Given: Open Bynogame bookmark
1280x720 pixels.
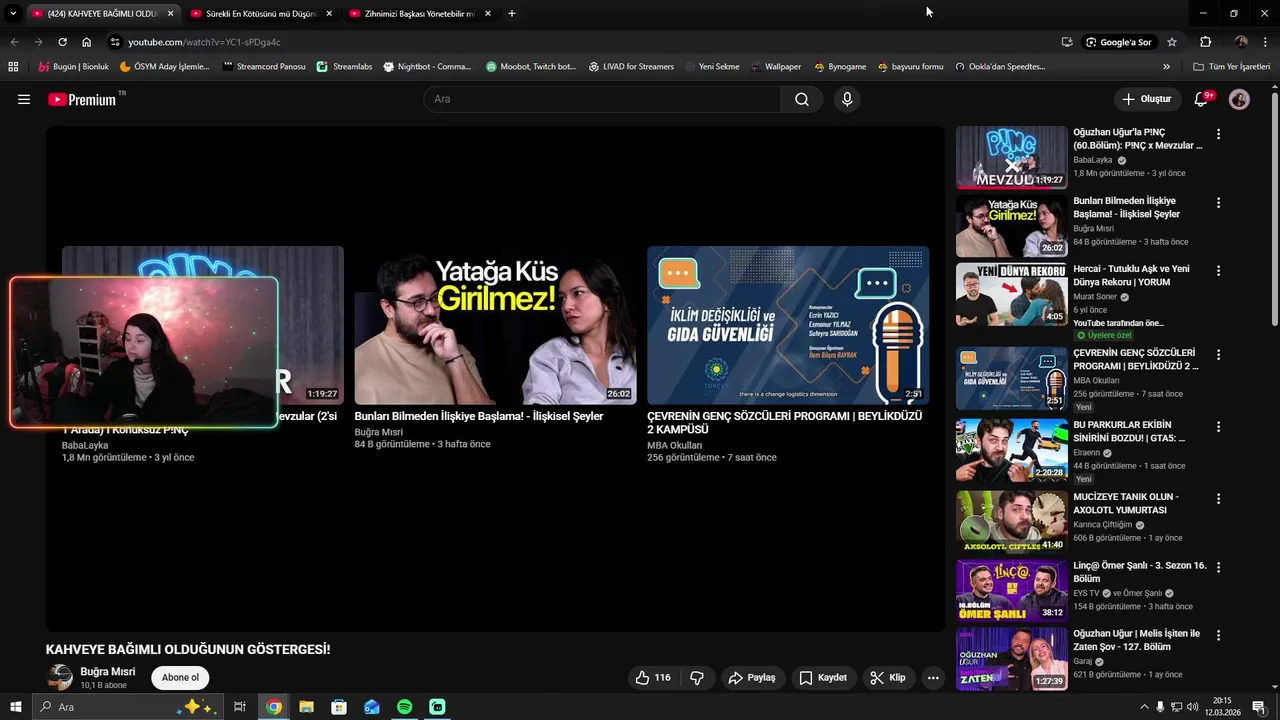Looking at the screenshot, I should point(840,67).
